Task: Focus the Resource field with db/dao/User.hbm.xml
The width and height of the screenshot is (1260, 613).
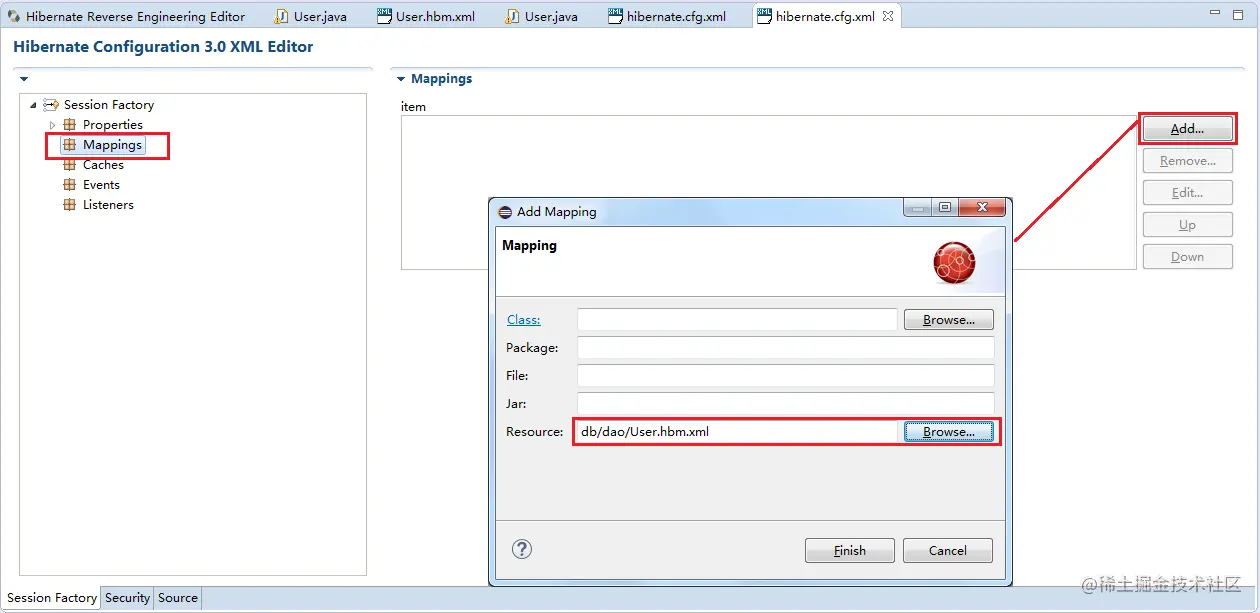Action: click(738, 432)
